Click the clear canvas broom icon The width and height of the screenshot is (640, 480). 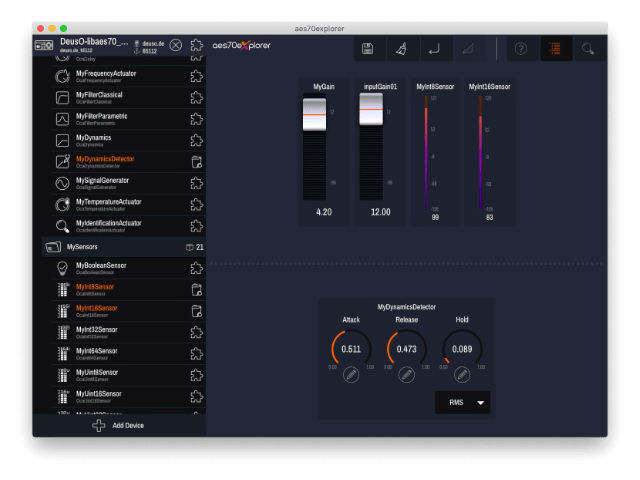(400, 48)
